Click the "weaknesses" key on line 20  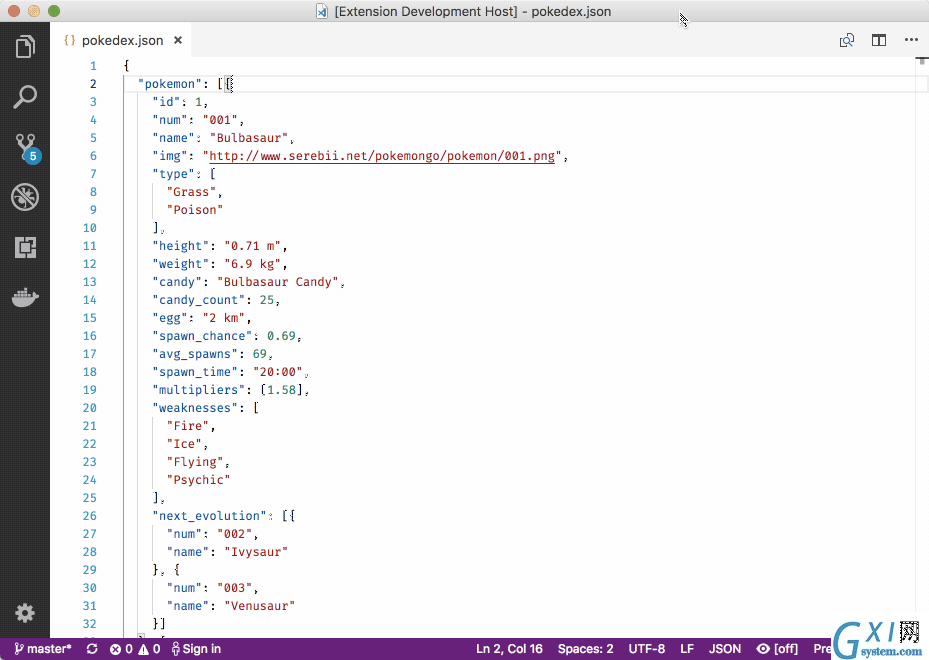coord(195,408)
